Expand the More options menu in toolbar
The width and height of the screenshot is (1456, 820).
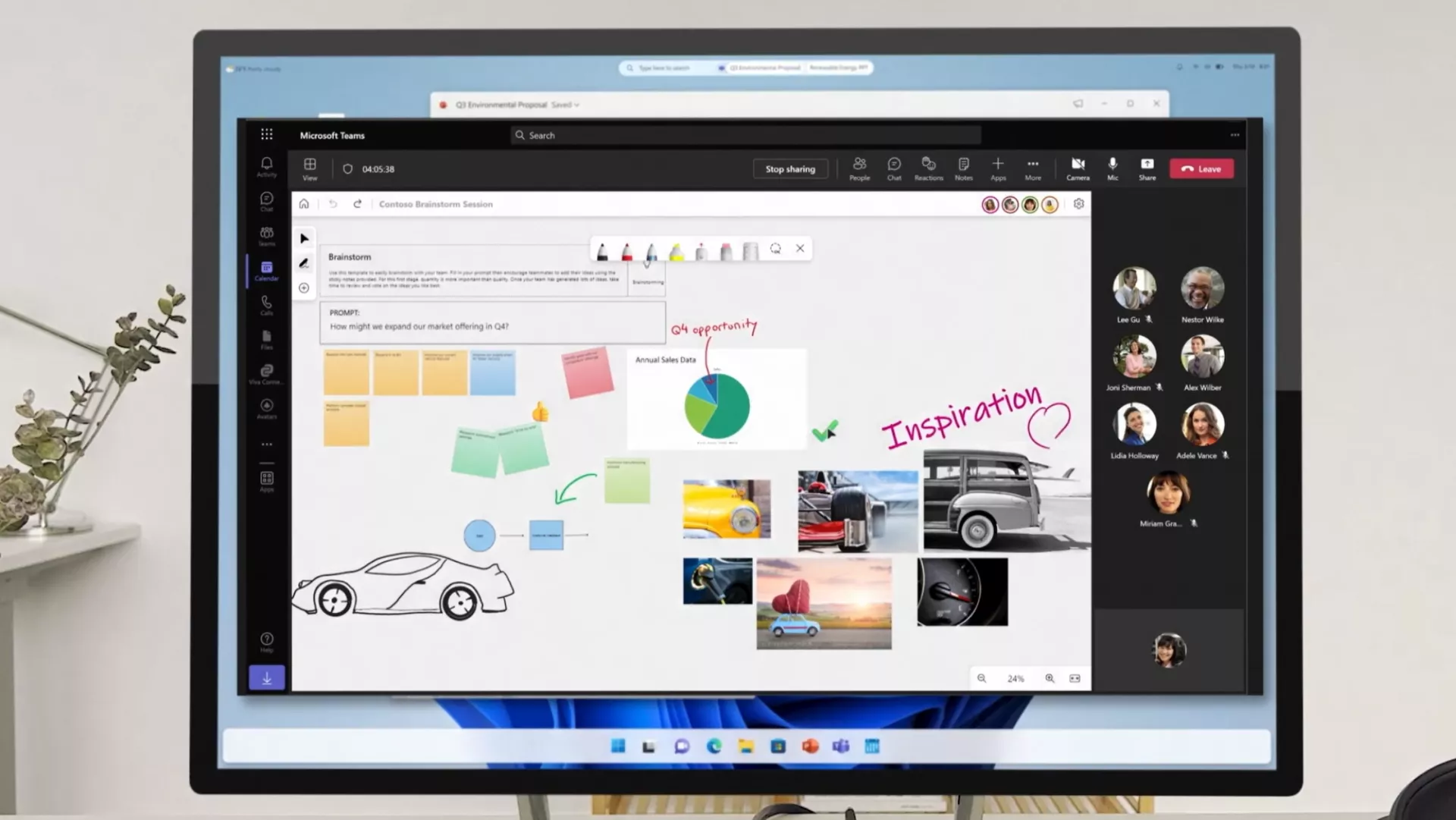(x=1033, y=168)
